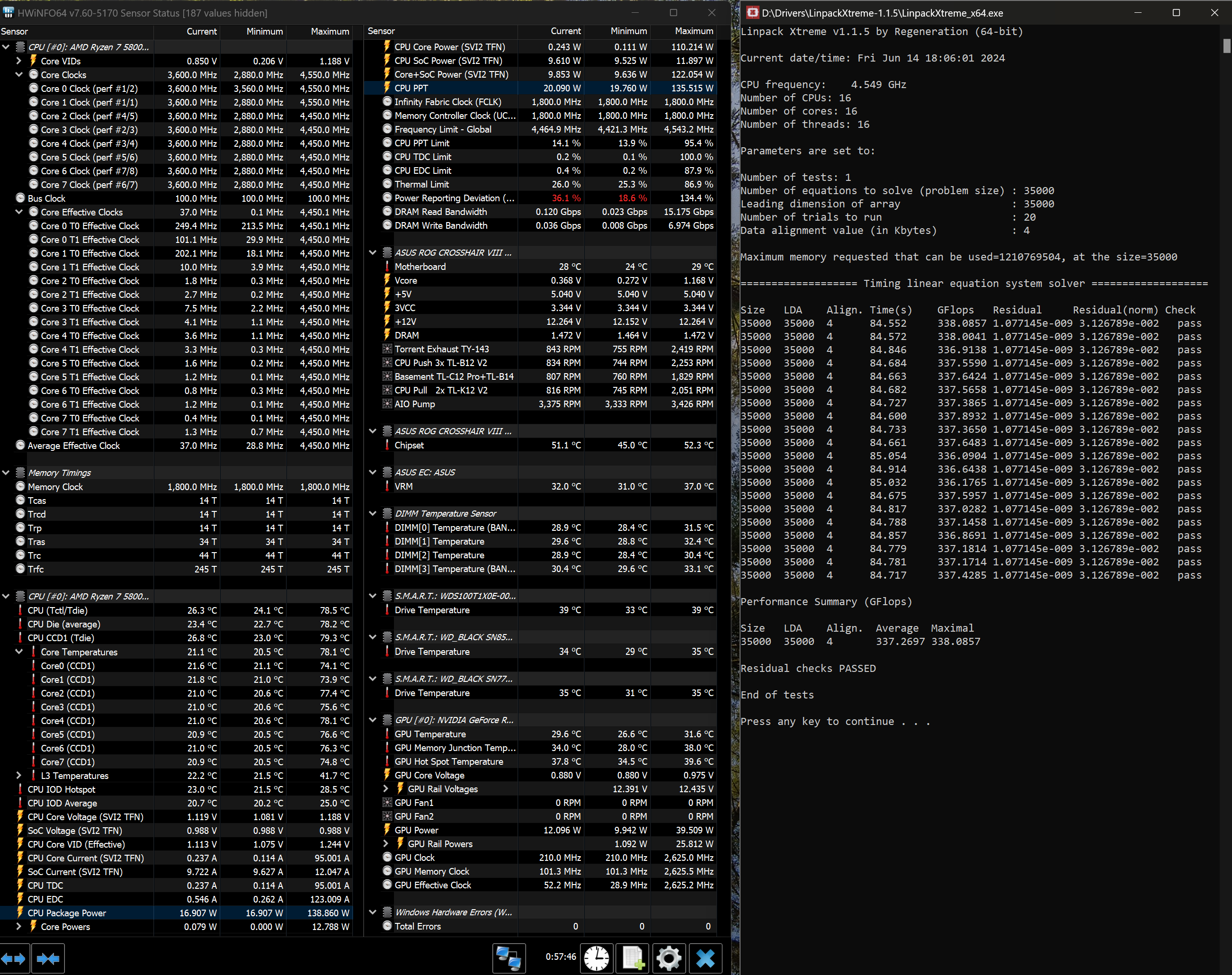Click the lightning icon beside CPU Package Power
The height and width of the screenshot is (975, 1232).
tap(20, 913)
